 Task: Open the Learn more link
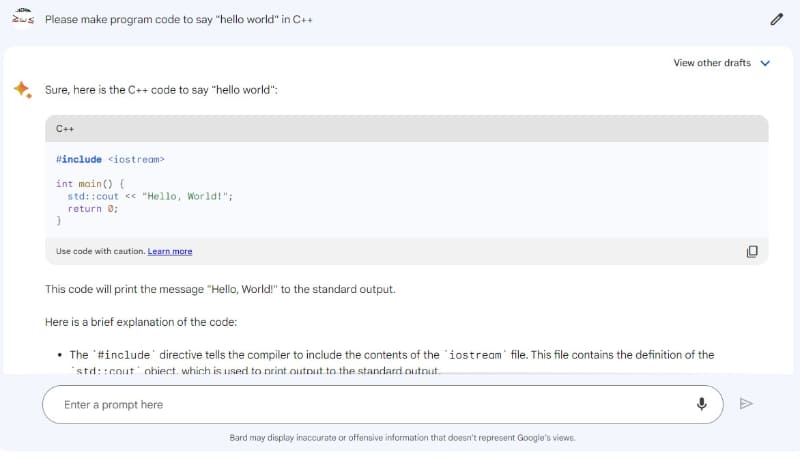coord(170,251)
